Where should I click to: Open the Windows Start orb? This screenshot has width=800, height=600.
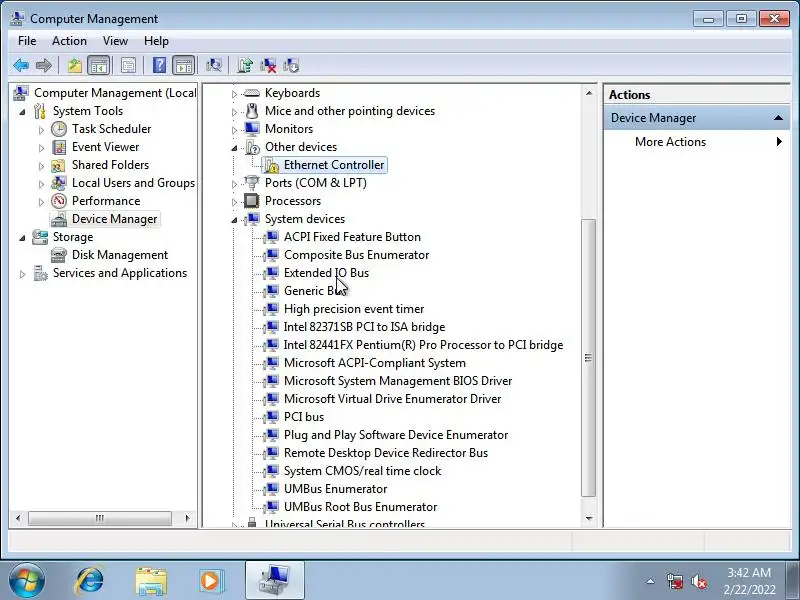(27, 581)
